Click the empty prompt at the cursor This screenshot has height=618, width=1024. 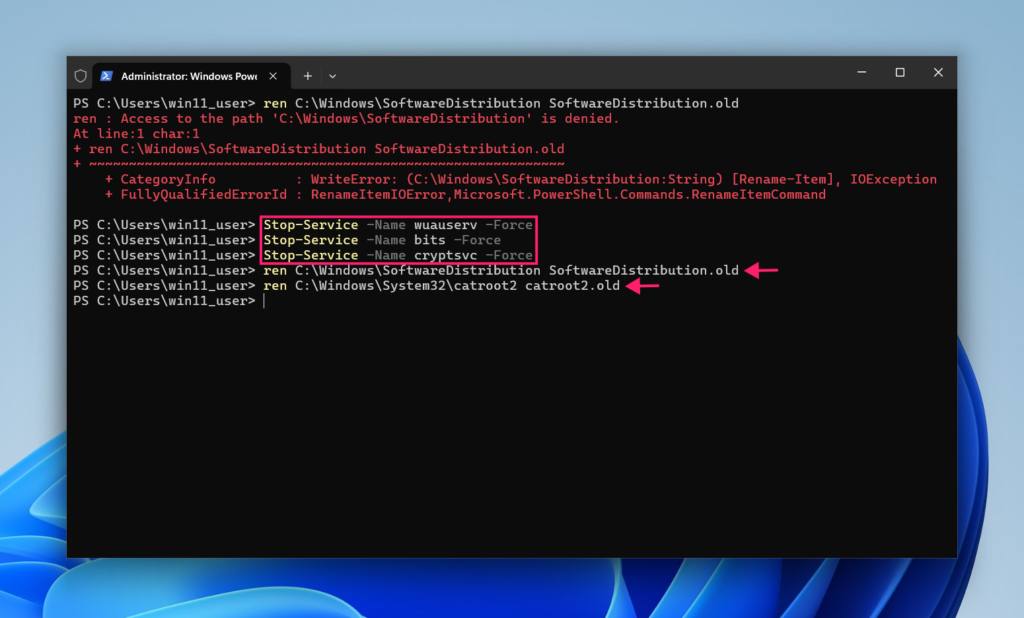pos(264,301)
